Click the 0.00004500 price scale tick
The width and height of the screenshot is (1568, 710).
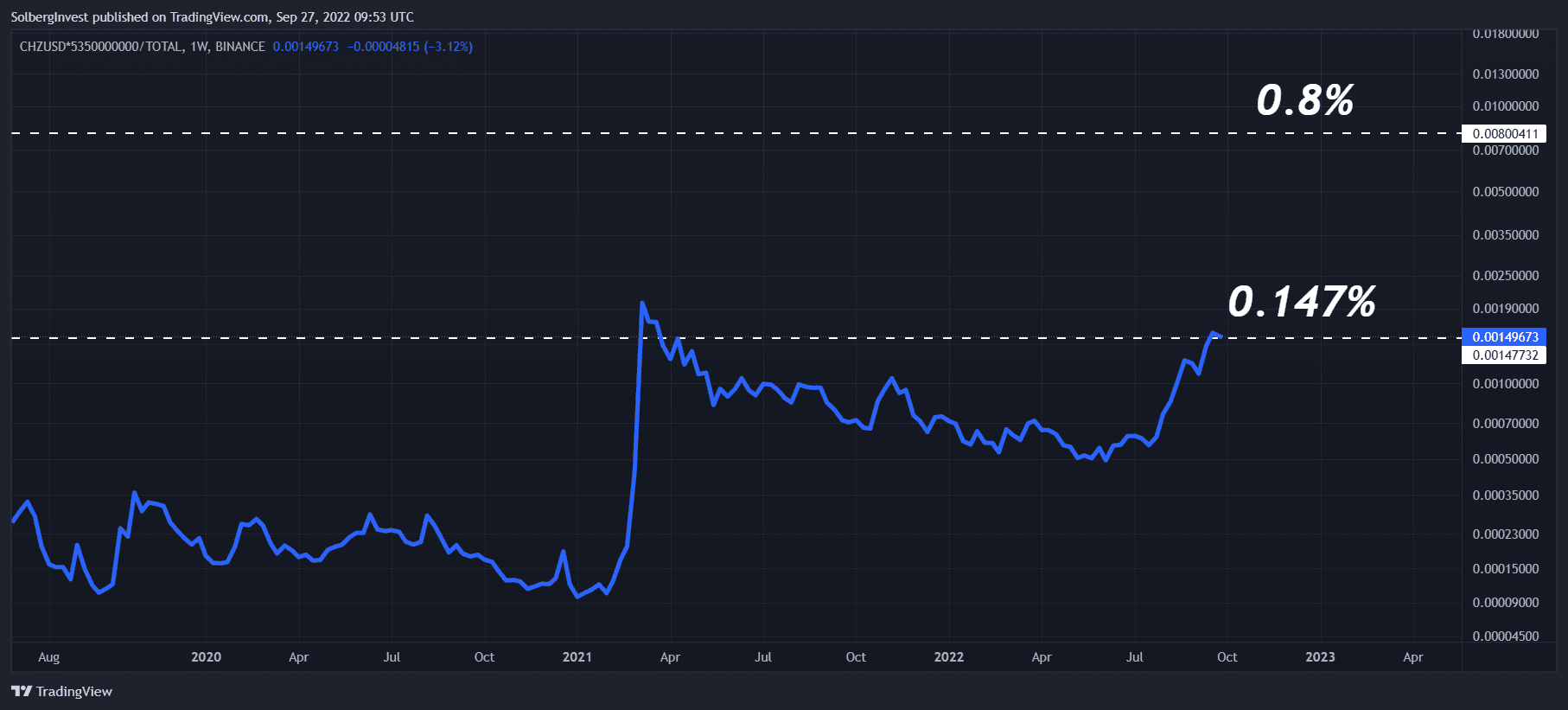coord(1506,636)
